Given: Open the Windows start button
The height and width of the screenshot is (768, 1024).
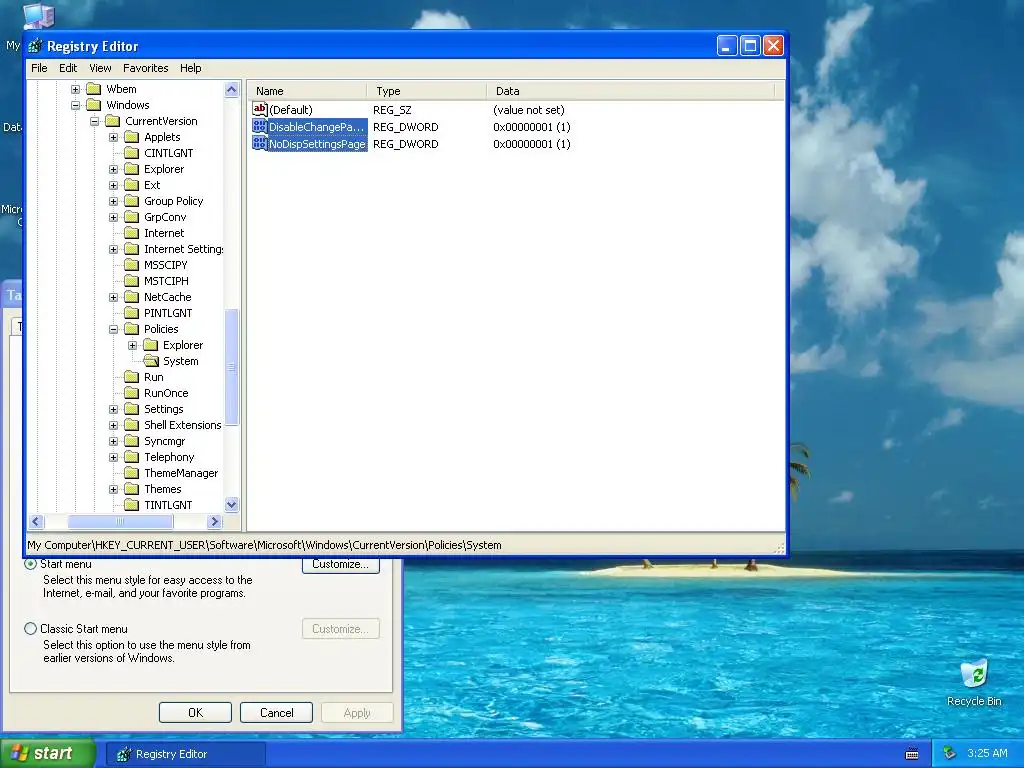Looking at the screenshot, I should point(47,753).
